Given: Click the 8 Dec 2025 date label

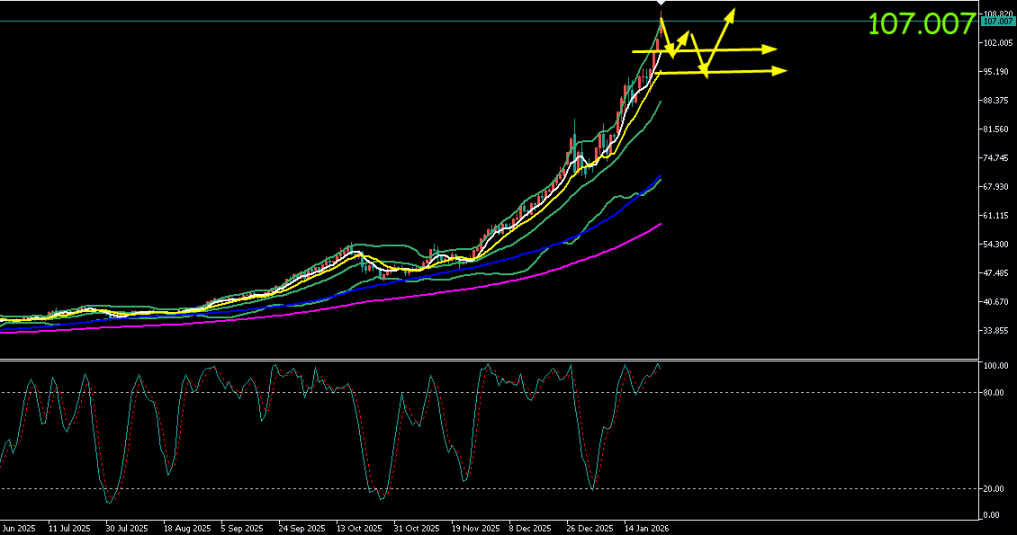Looking at the screenshot, I should coord(530,526).
